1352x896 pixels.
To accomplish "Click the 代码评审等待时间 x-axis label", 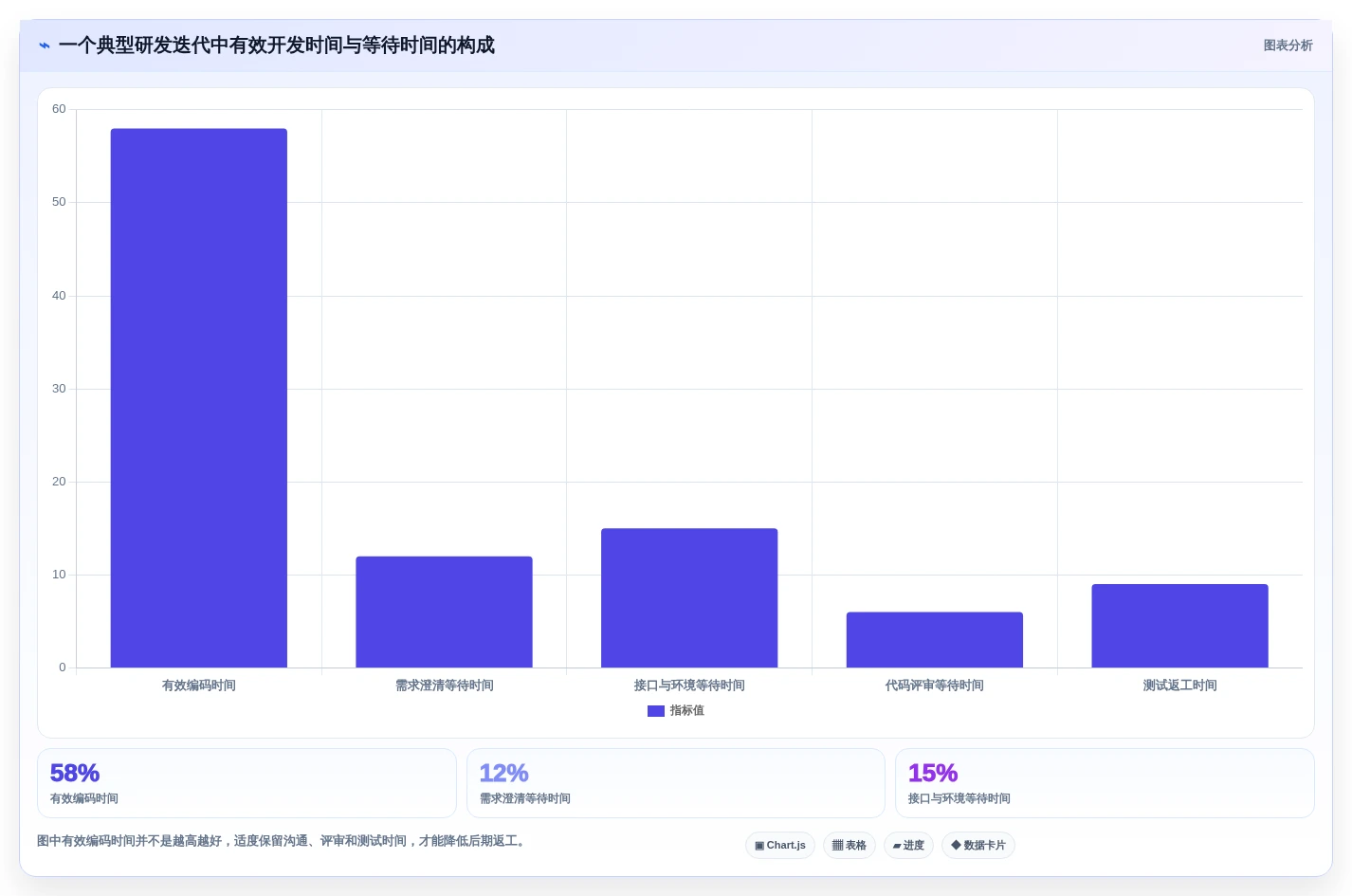I will click(935, 686).
